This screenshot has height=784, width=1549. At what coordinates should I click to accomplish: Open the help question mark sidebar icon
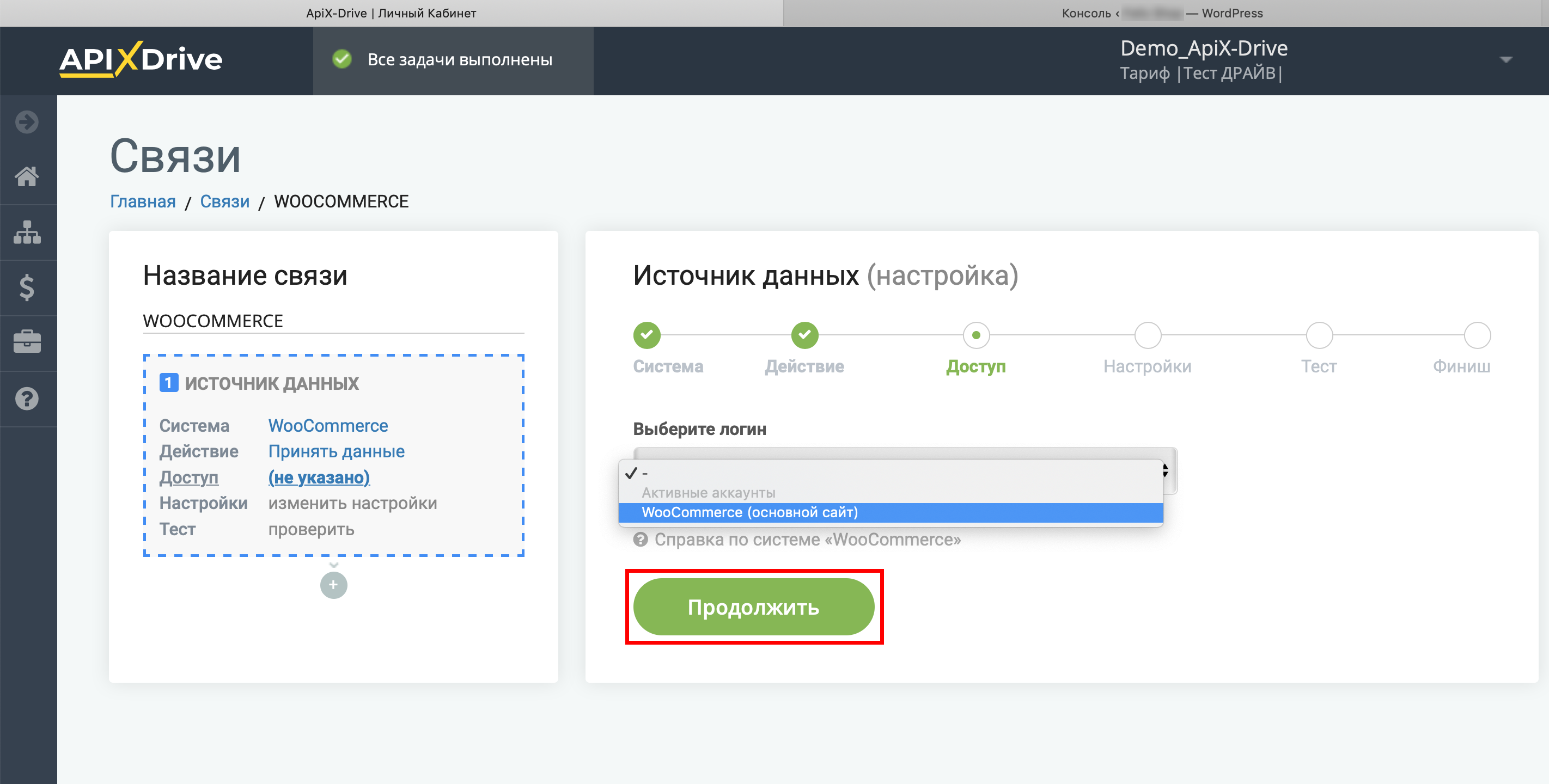[27, 399]
